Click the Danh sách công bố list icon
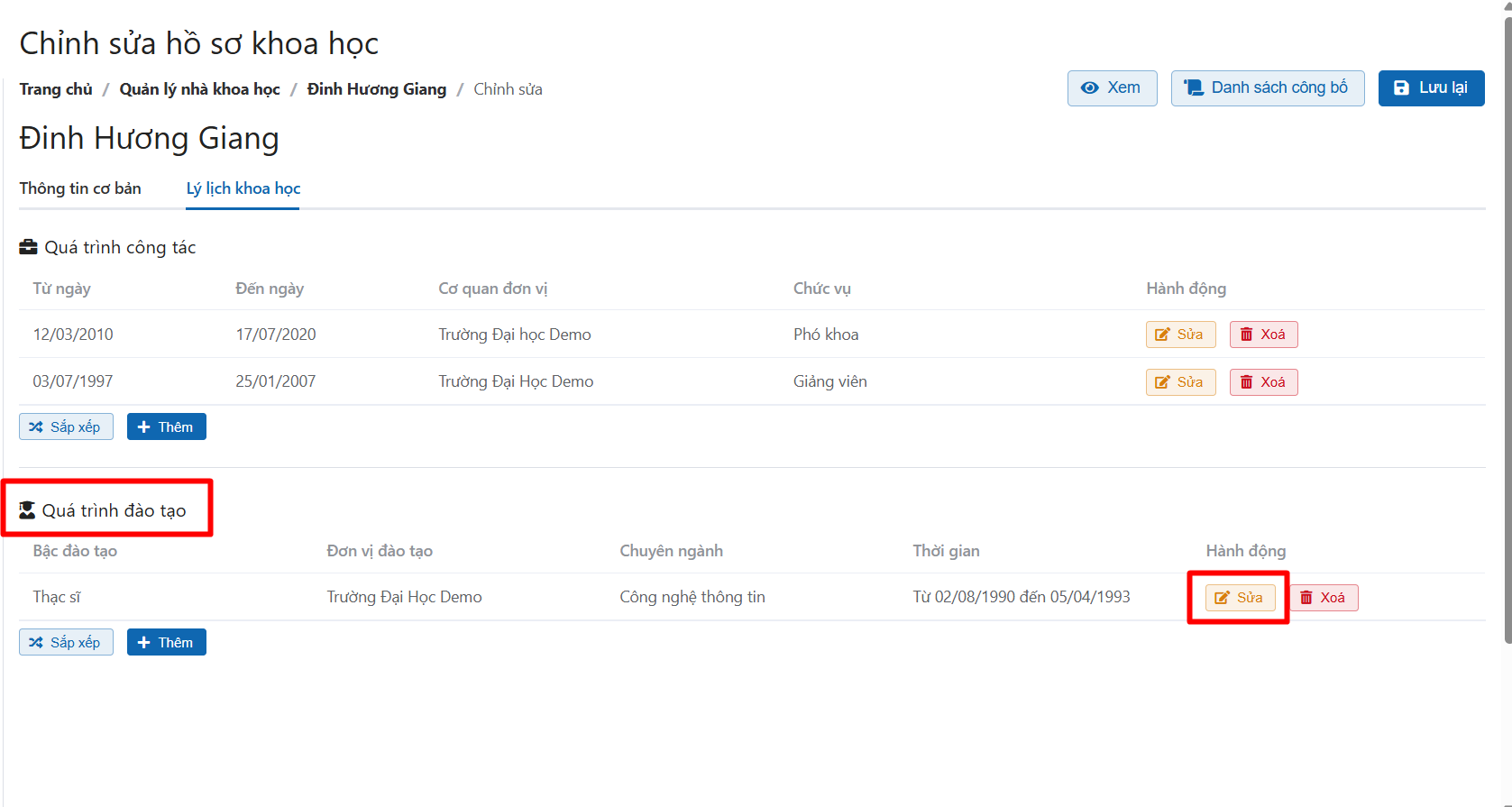Viewport: 1512px width, 807px height. tap(1194, 88)
